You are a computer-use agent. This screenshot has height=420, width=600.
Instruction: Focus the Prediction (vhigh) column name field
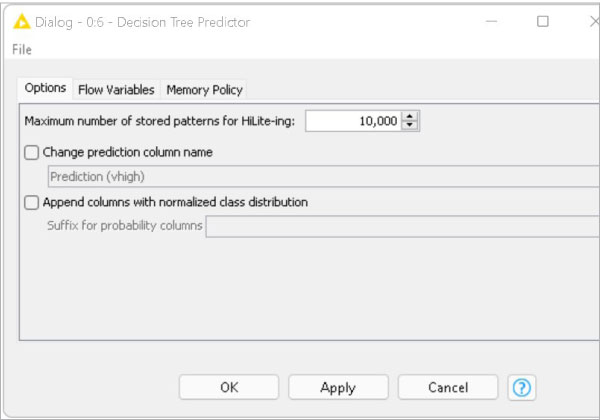(322, 177)
